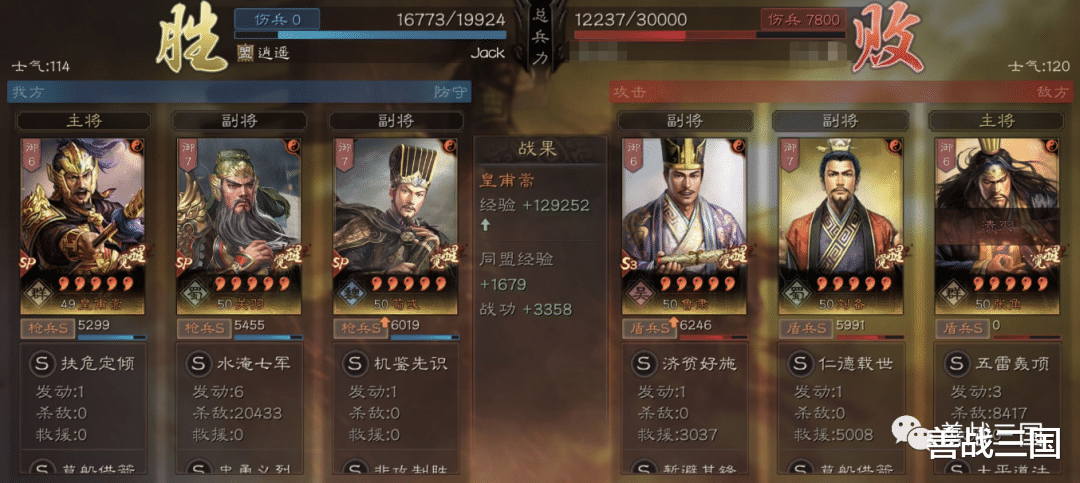
Task: Click the S rank icon beside 济贫好施
Action: coord(643,363)
